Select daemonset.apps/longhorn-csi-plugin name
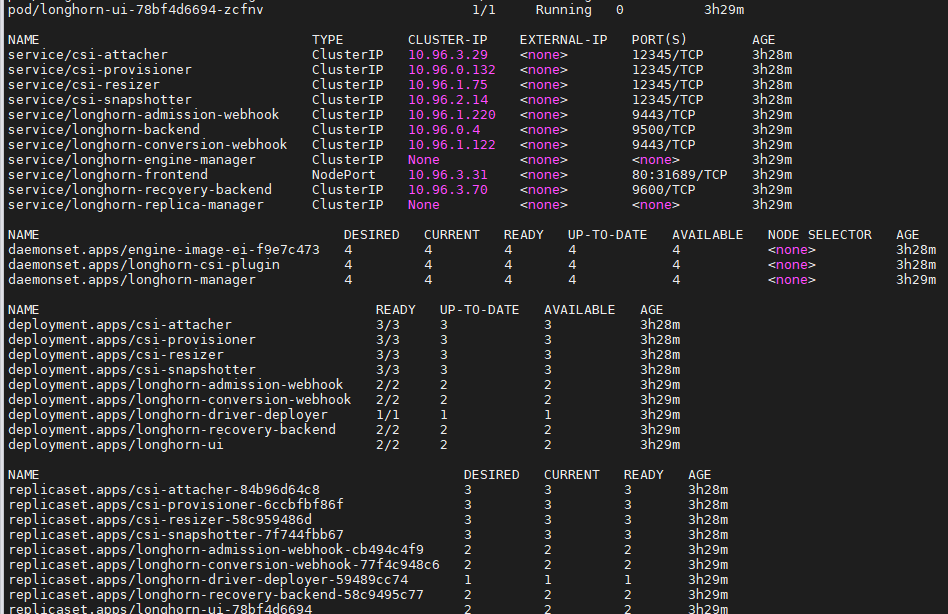The height and width of the screenshot is (614, 948). [143, 265]
